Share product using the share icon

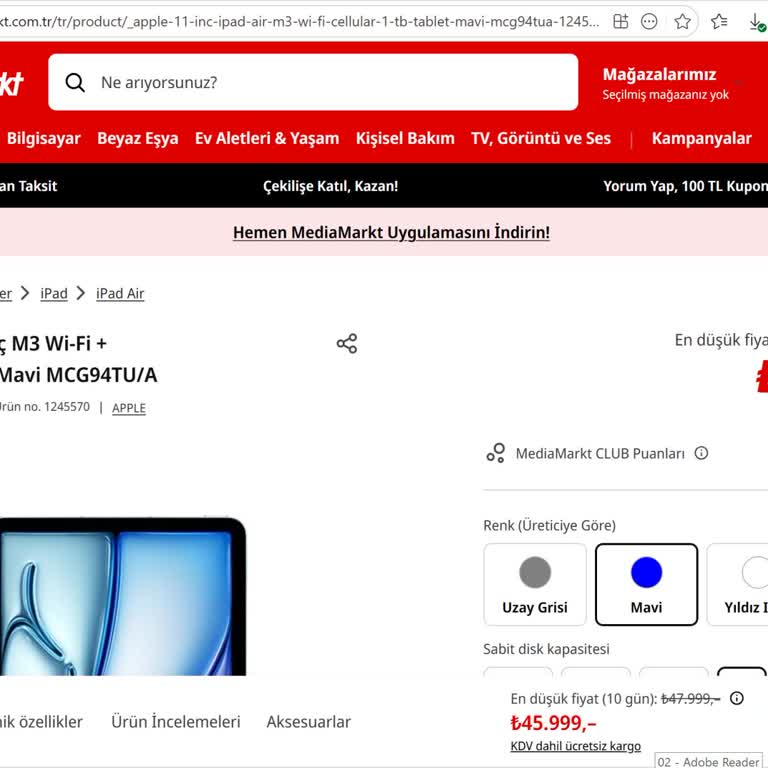pyautogui.click(x=347, y=343)
